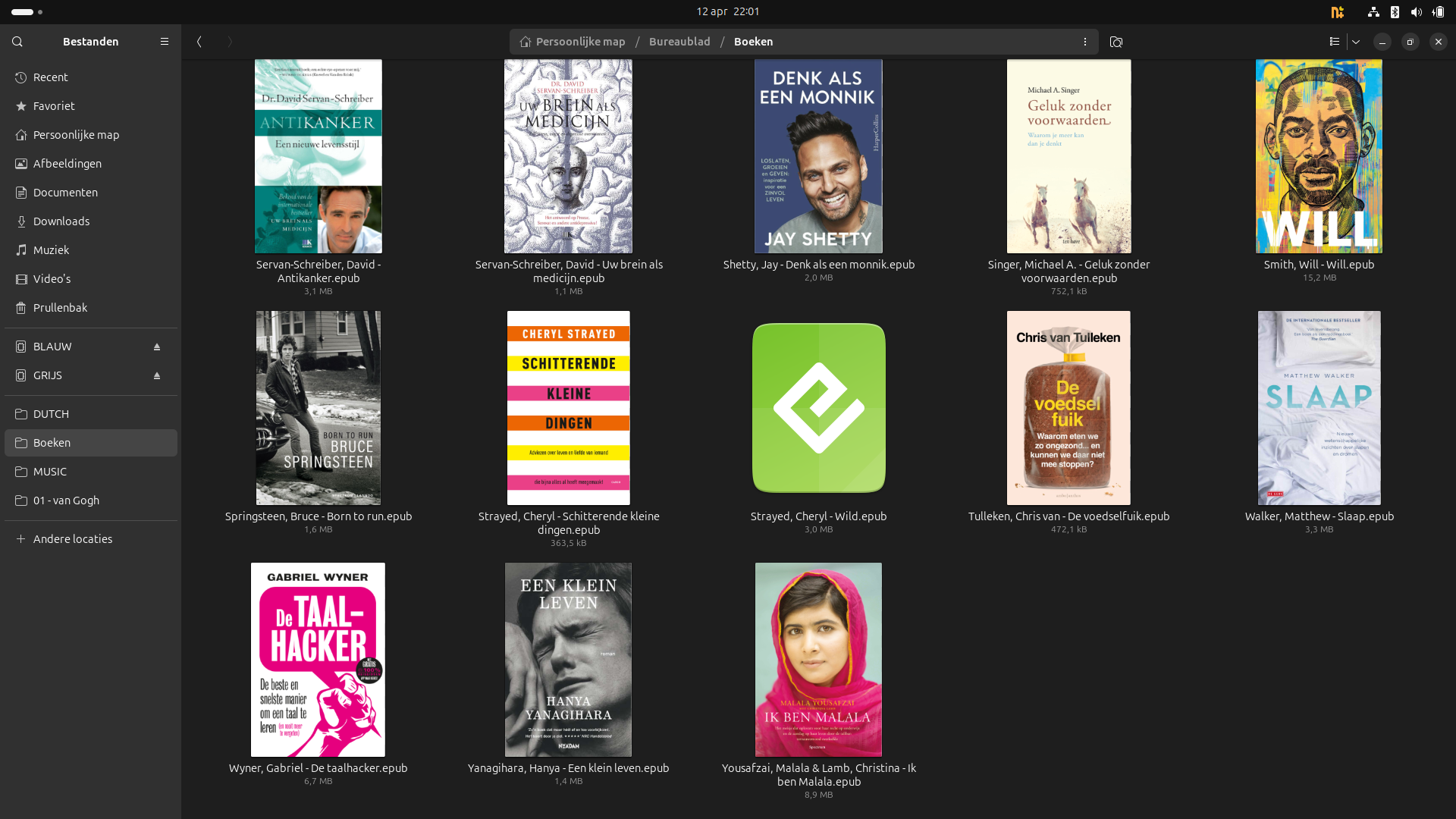1456x819 pixels.
Task: Open the sidebar hamburger menu
Action: pyautogui.click(x=165, y=42)
